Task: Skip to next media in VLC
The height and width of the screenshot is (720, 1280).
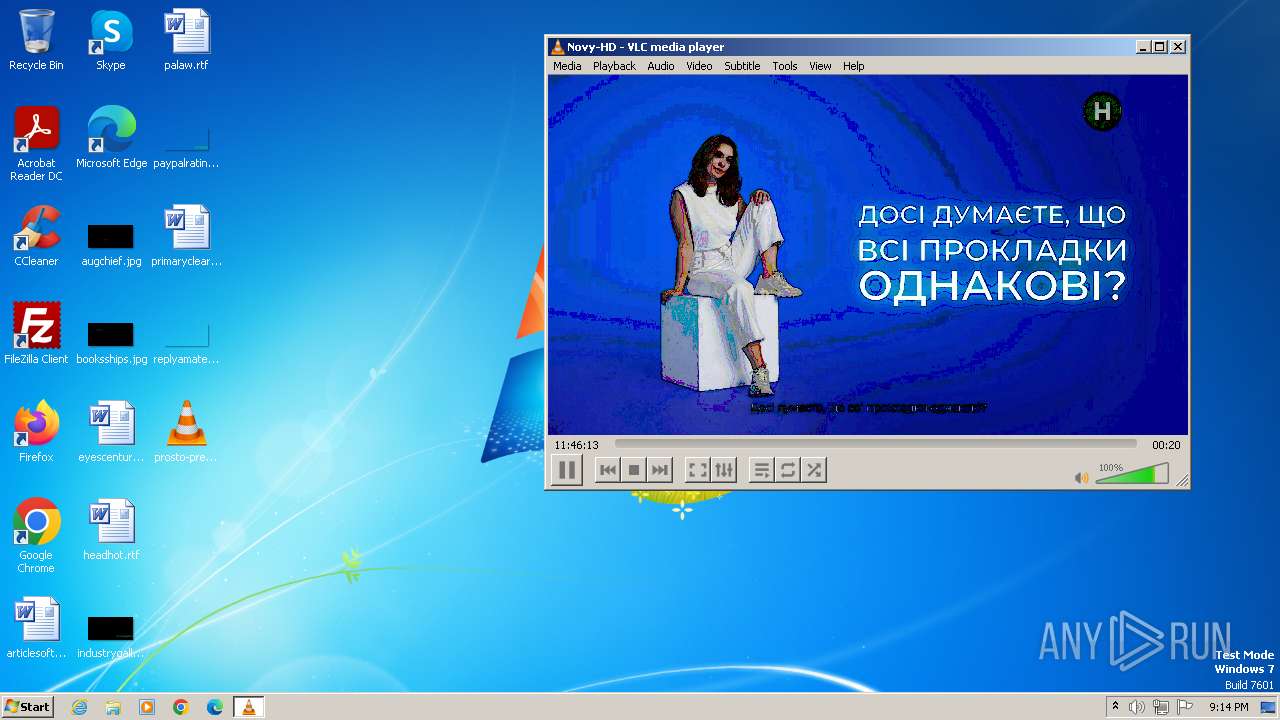Action: click(659, 470)
